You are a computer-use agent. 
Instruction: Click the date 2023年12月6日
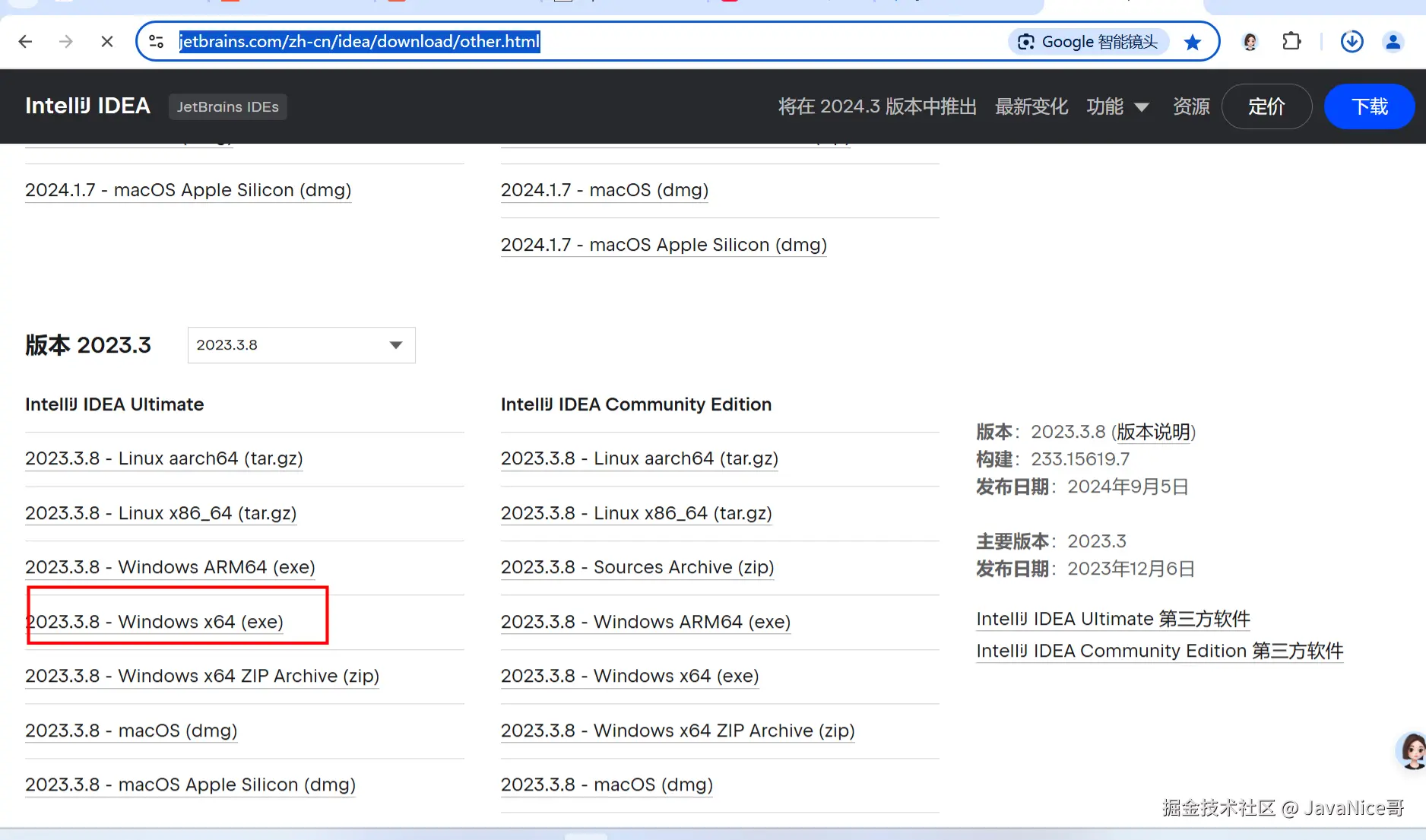point(1131,569)
